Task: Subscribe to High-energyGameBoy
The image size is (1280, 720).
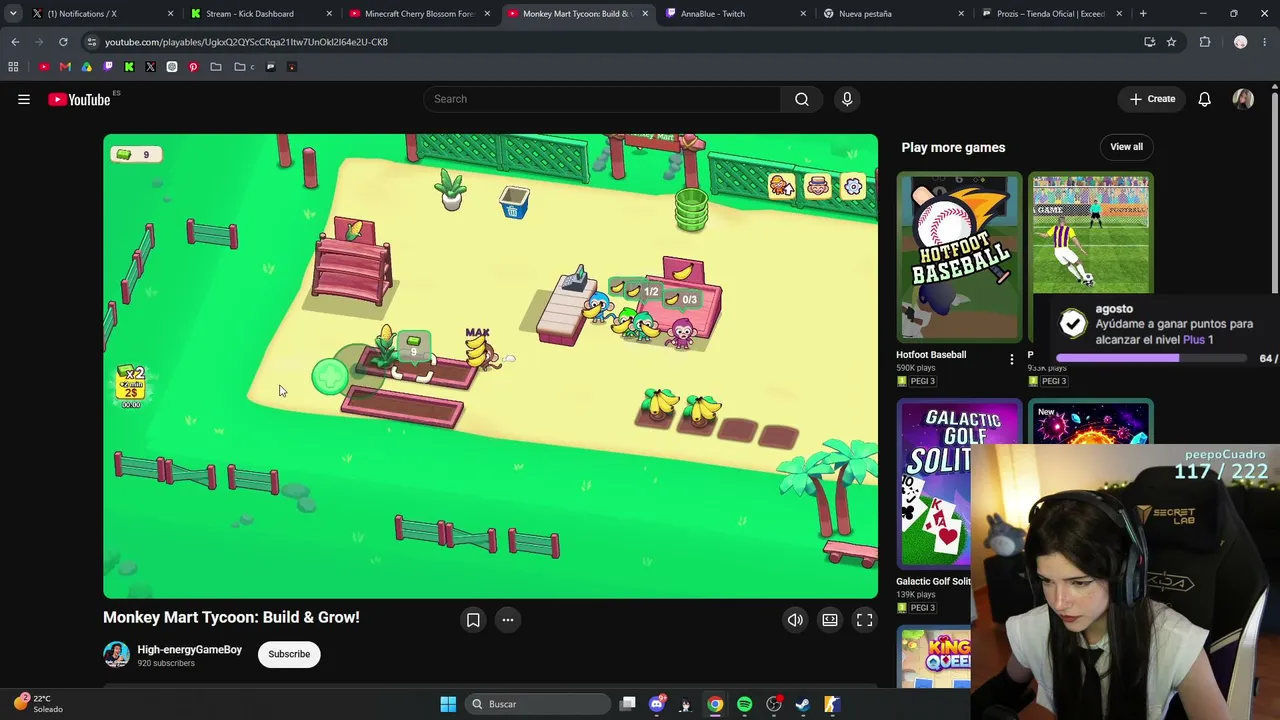Action: [x=289, y=654]
